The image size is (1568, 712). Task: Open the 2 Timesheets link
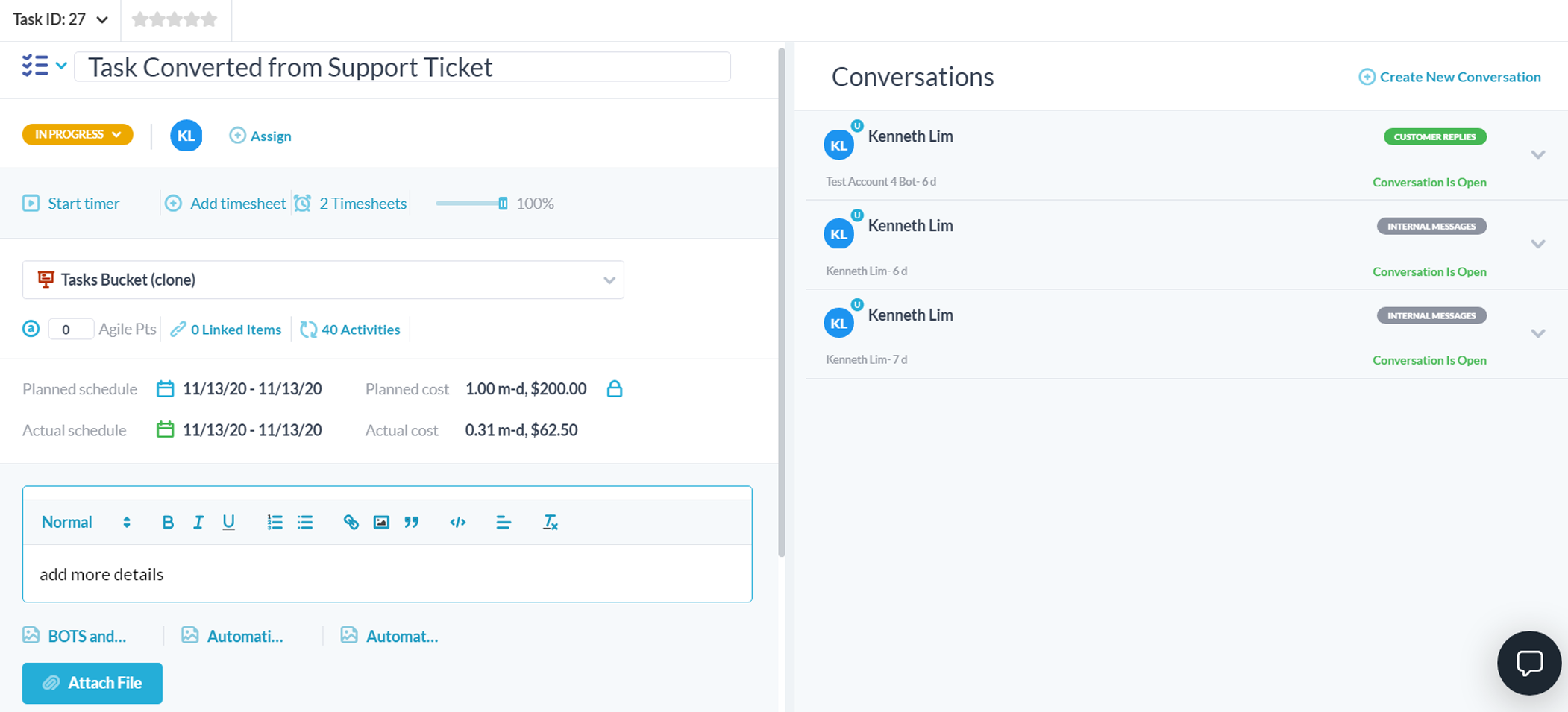pos(363,203)
